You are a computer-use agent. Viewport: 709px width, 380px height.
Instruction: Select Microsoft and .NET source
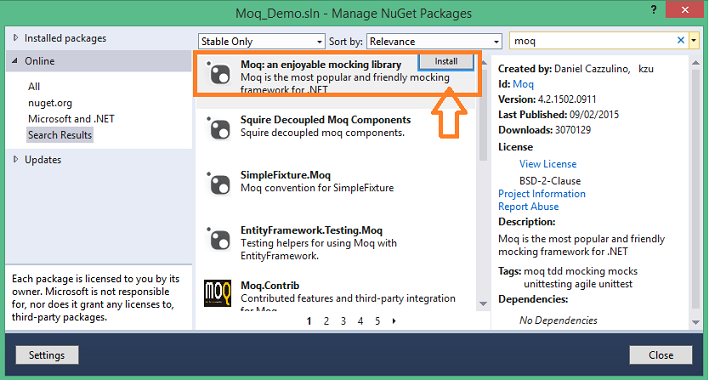pos(71,119)
